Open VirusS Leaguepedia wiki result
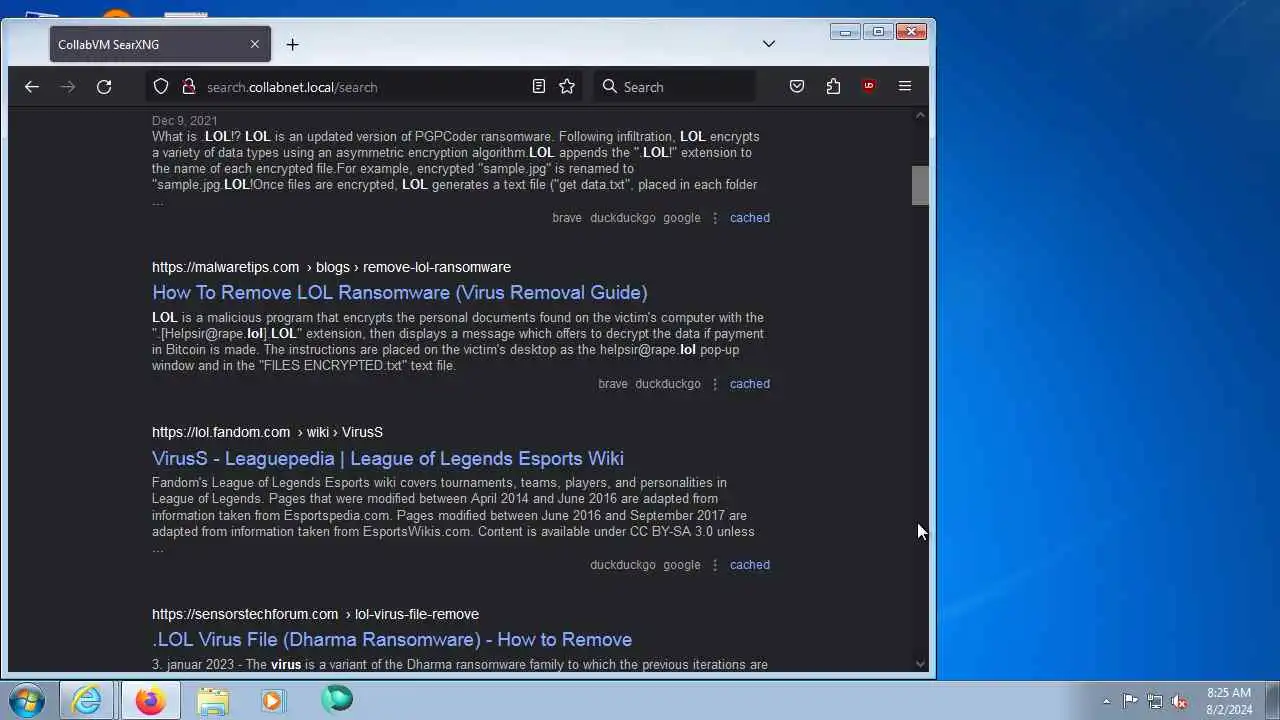Image resolution: width=1280 pixels, height=720 pixels. pos(388,459)
